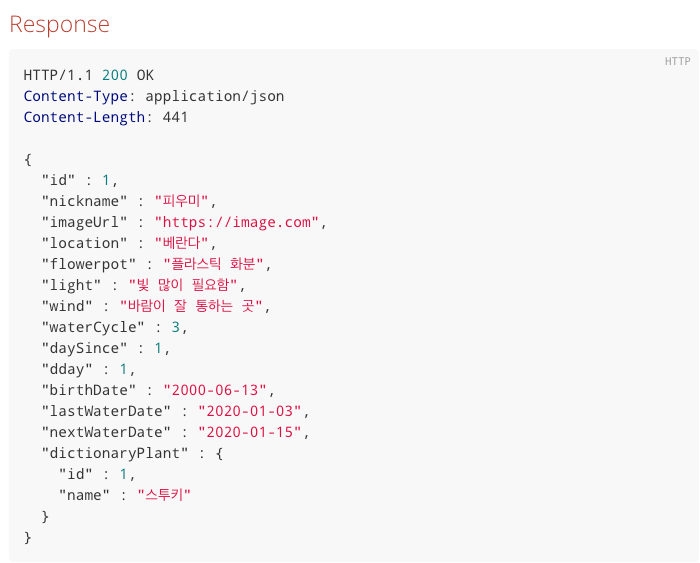
Task: Click the "daySince" key
Action: pyautogui.click(x=84, y=348)
